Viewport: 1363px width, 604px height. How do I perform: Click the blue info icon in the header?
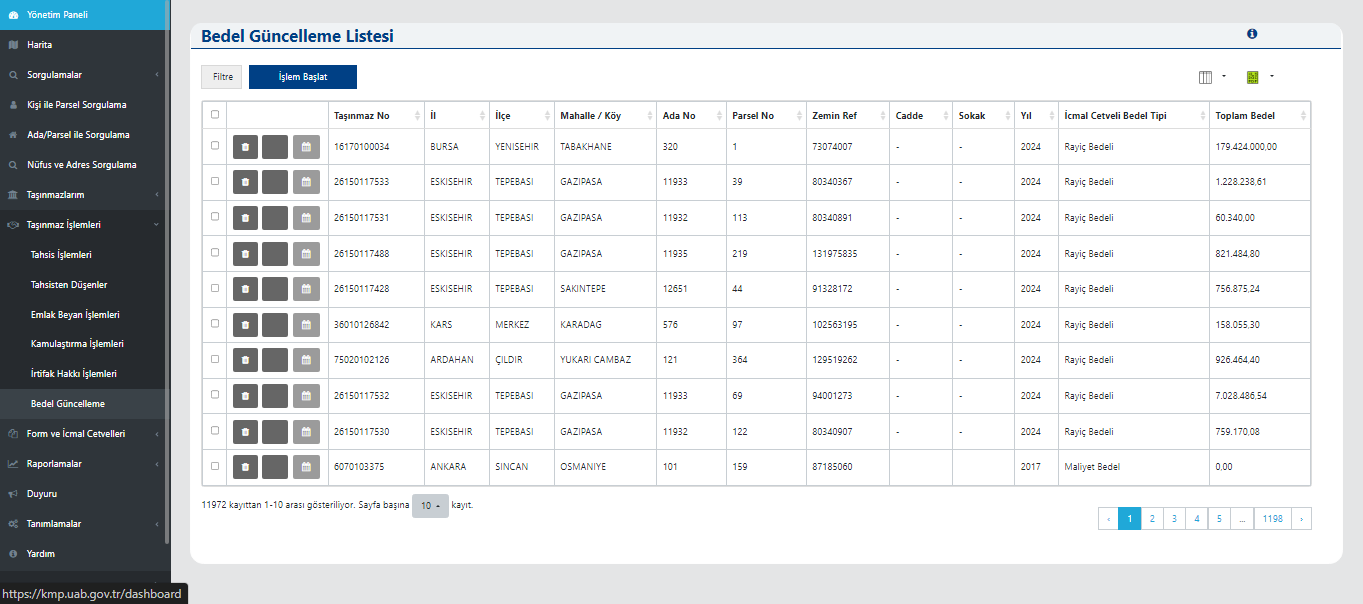1251,34
